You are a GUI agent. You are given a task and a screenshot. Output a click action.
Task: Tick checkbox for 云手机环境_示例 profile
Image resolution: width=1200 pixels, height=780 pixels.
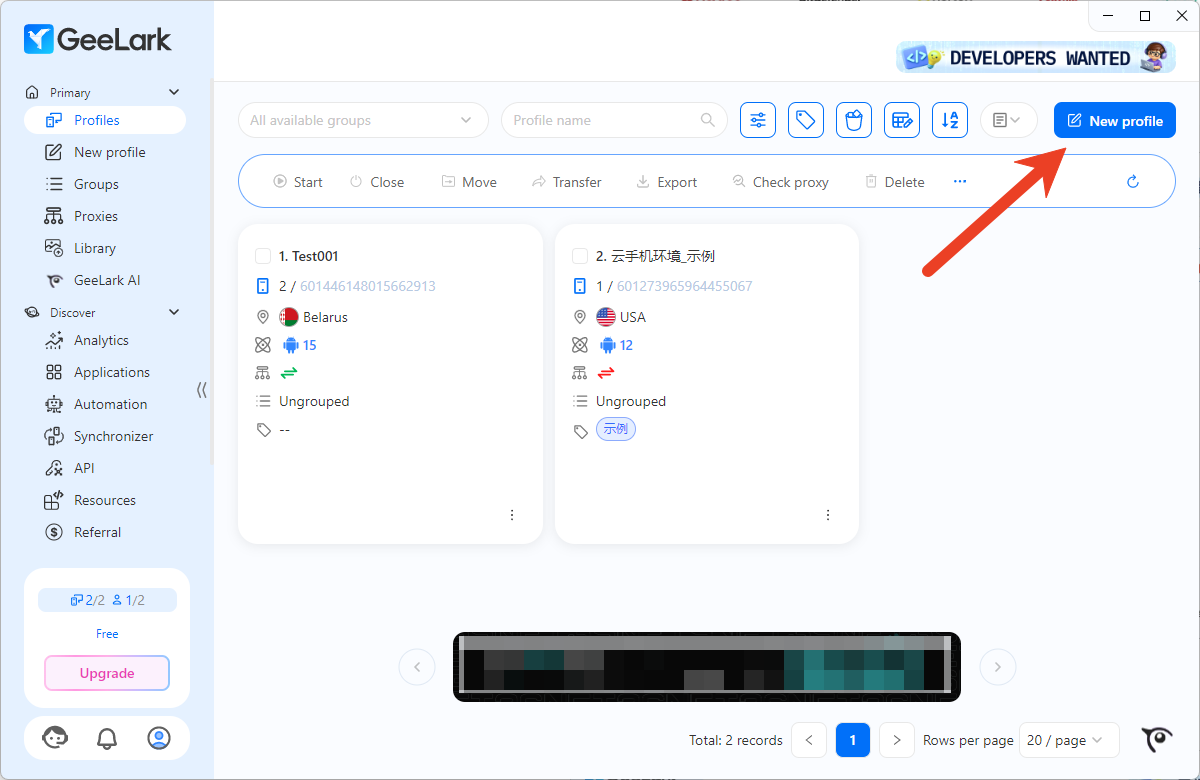(580, 256)
